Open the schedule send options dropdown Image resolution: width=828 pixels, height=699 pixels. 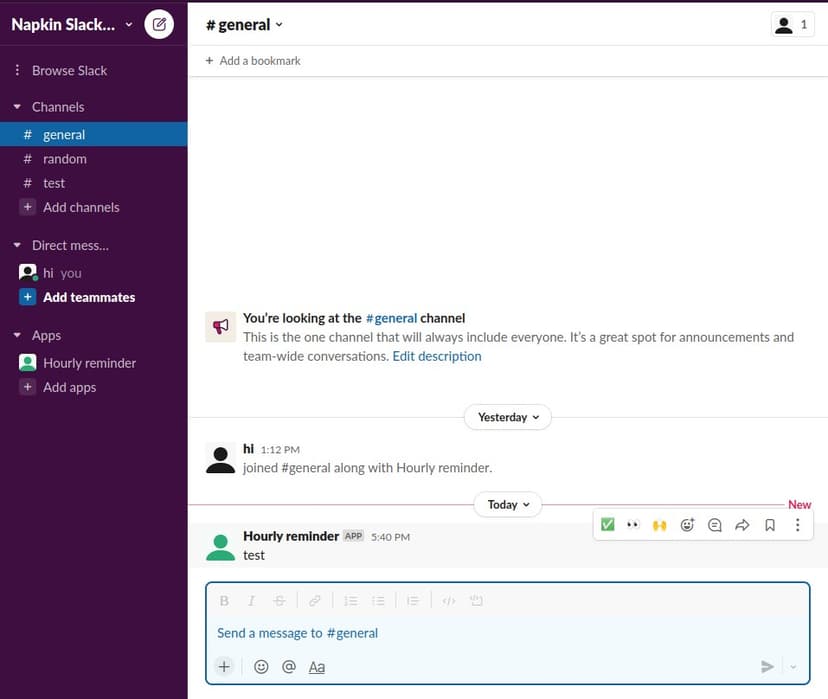(793, 667)
